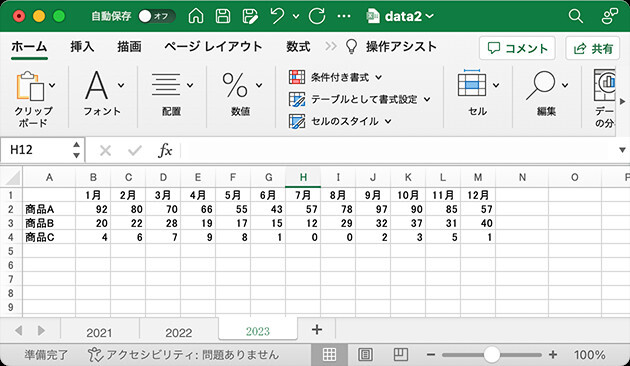Open the share people icon at top right
Image resolution: width=630 pixels, height=366 pixels.
[x=610, y=16]
